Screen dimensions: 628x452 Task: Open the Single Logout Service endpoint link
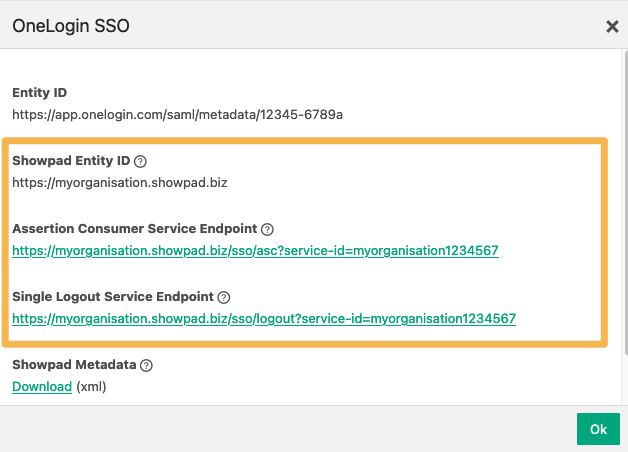click(x=264, y=319)
